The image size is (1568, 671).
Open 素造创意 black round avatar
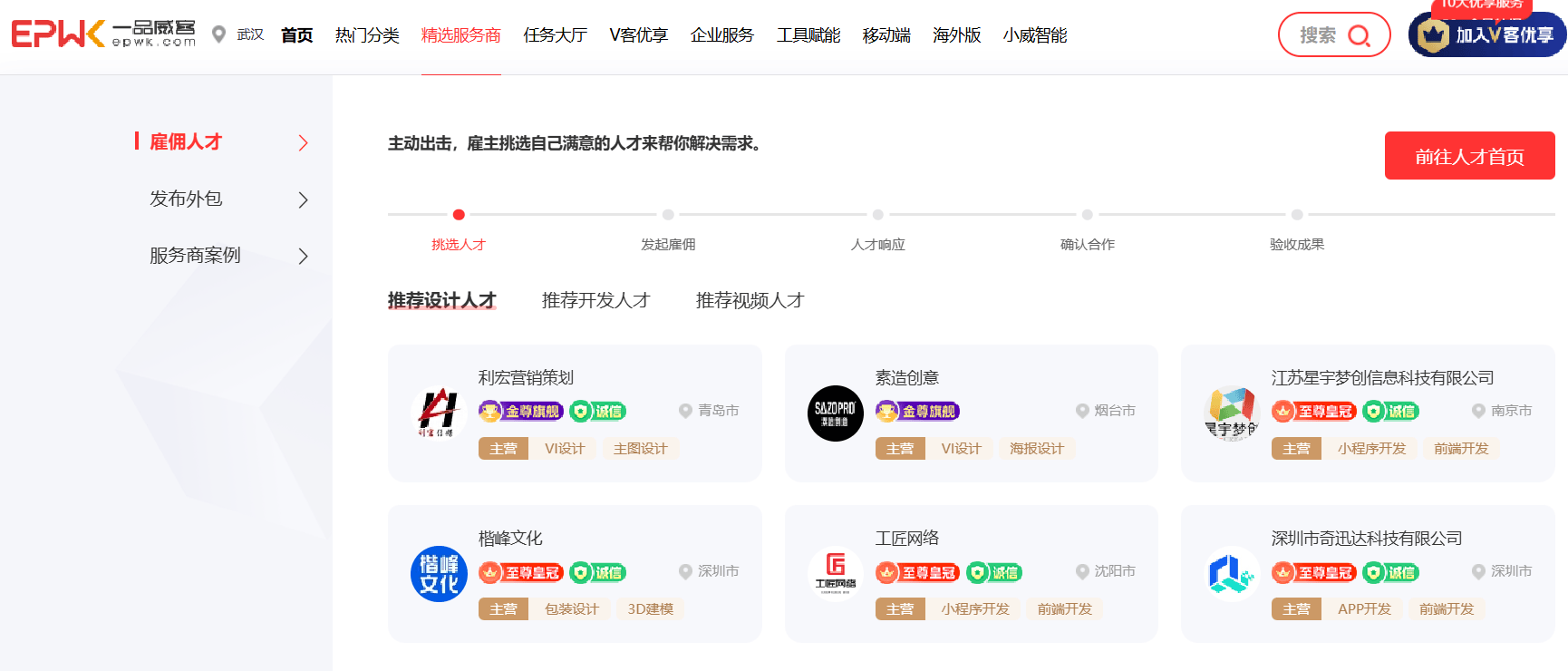click(836, 413)
